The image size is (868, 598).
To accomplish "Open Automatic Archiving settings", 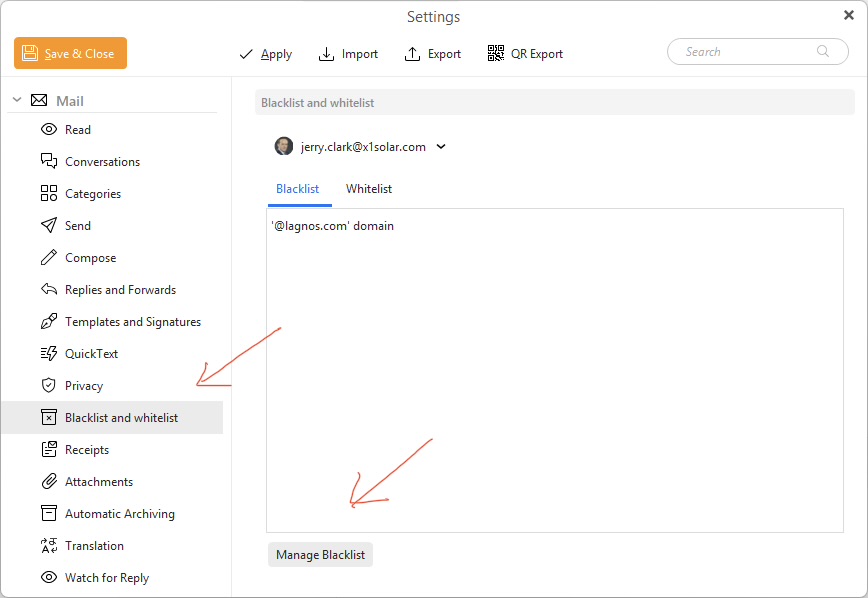I will 119,514.
